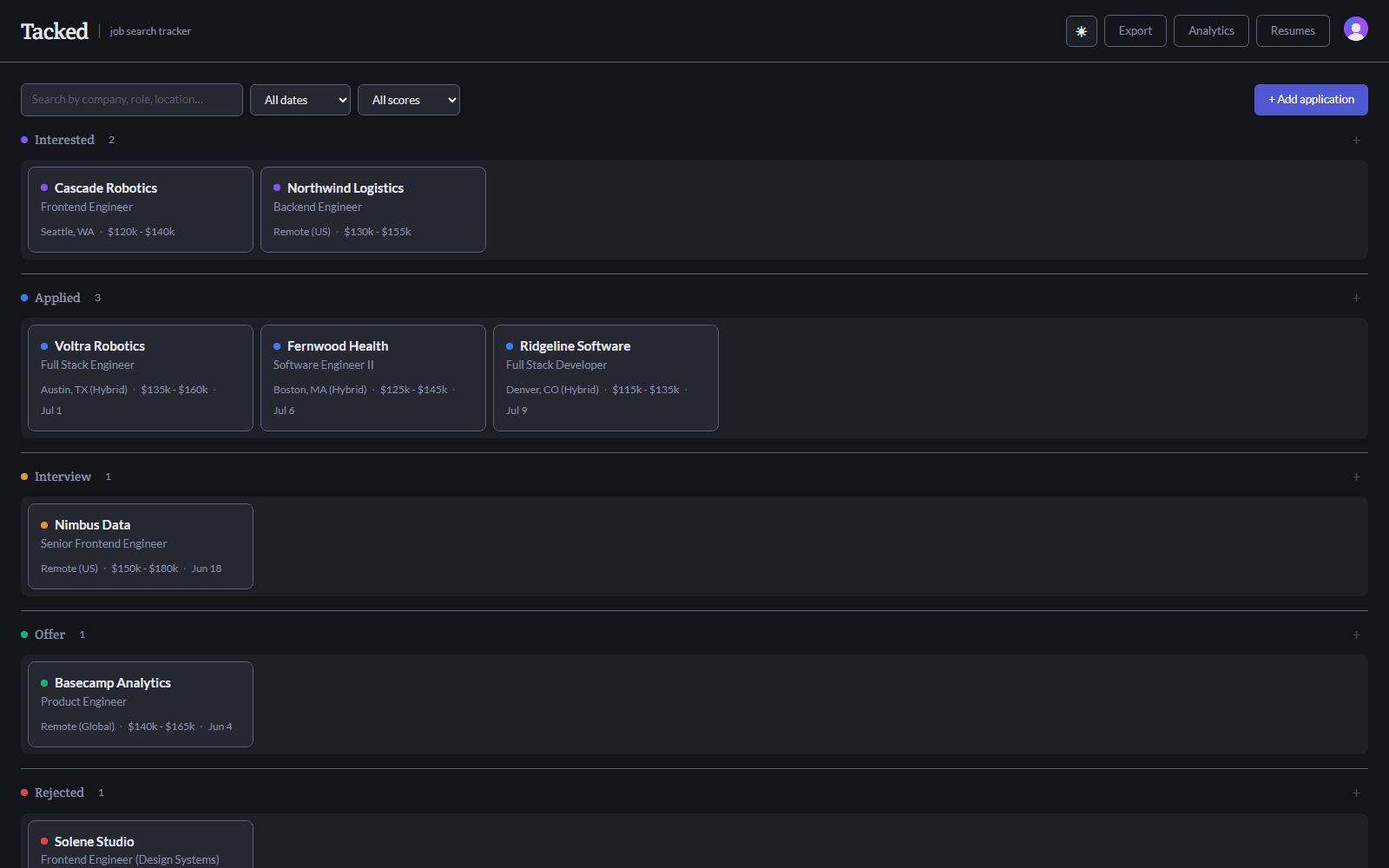Click the '$150k - $180k' salary text
The width and height of the screenshot is (1389, 868).
(145, 569)
